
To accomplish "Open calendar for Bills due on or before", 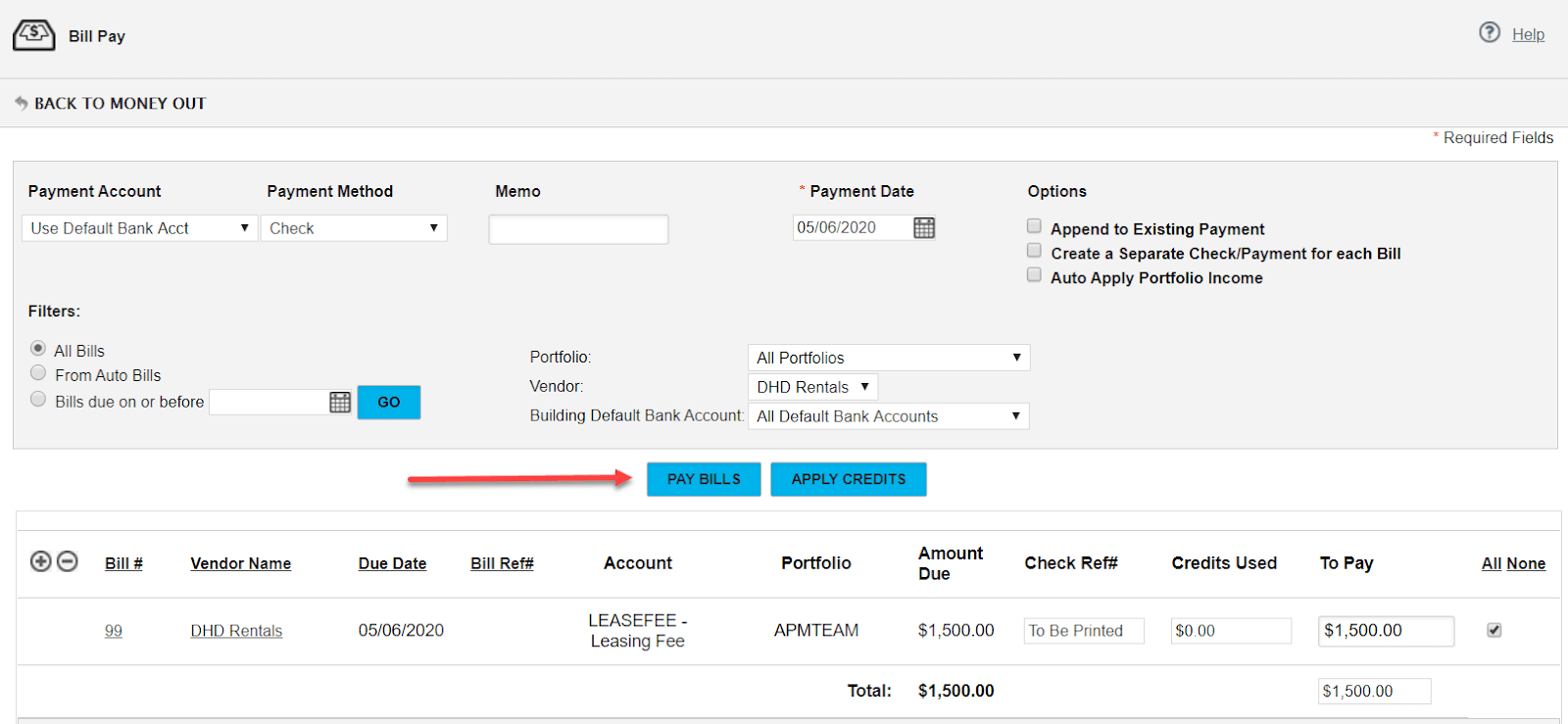I will 340,402.
